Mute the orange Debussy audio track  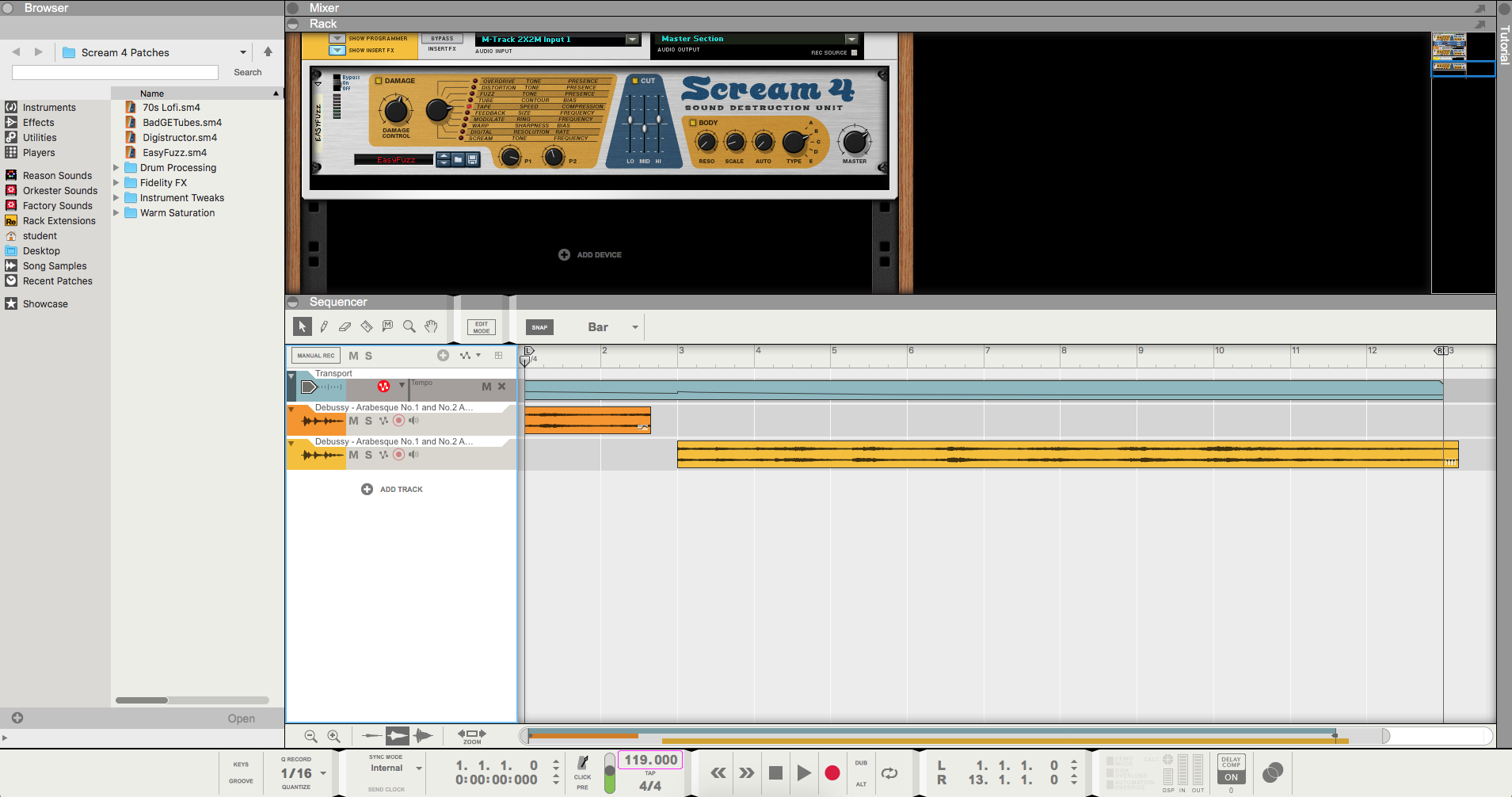354,421
